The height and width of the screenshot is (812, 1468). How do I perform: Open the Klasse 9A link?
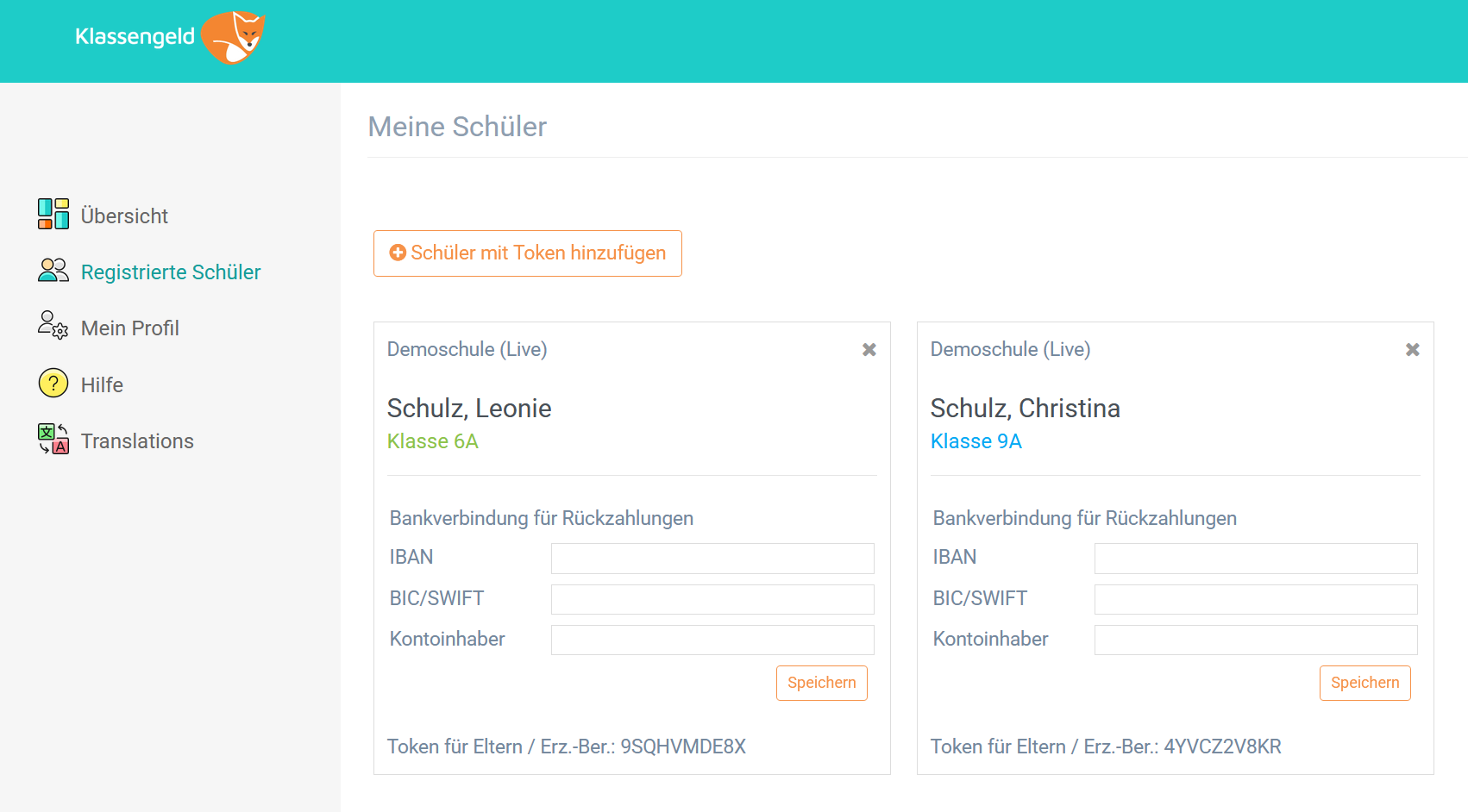point(976,441)
